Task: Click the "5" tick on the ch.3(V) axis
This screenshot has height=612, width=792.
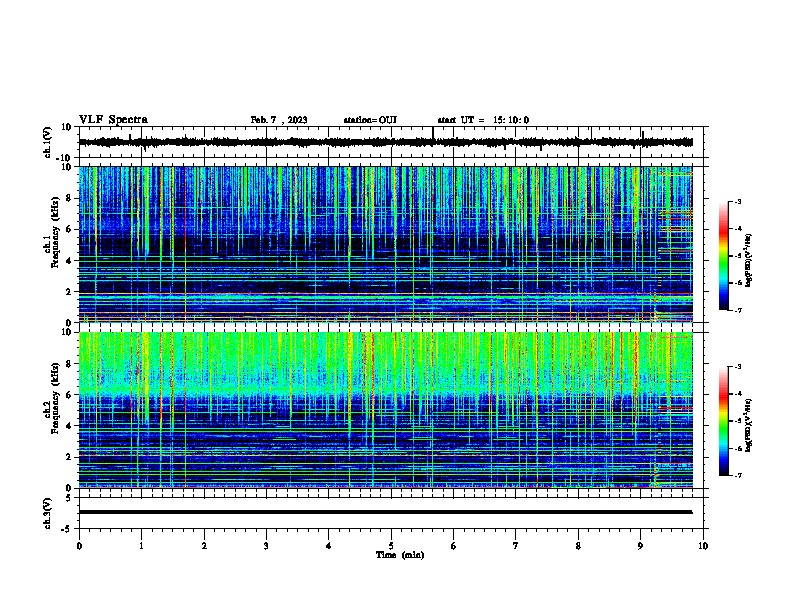Action: 69,498
